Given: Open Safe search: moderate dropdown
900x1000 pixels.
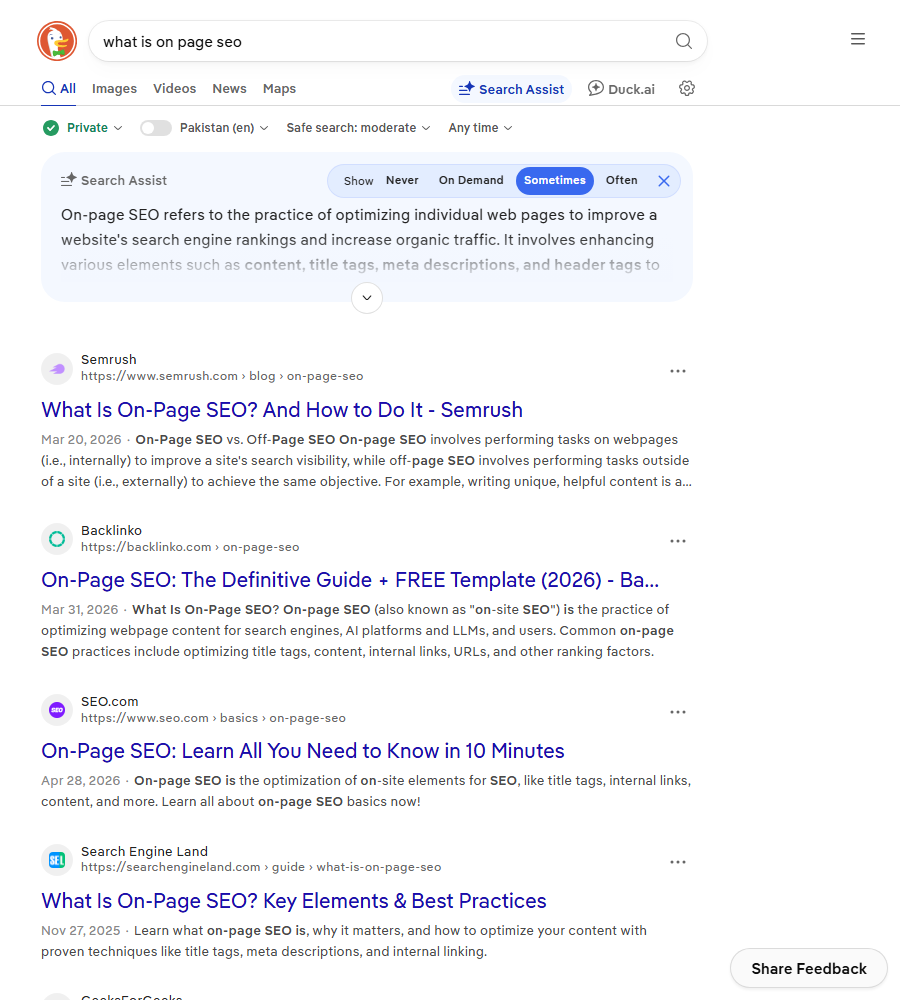Looking at the screenshot, I should pyautogui.click(x=358, y=128).
